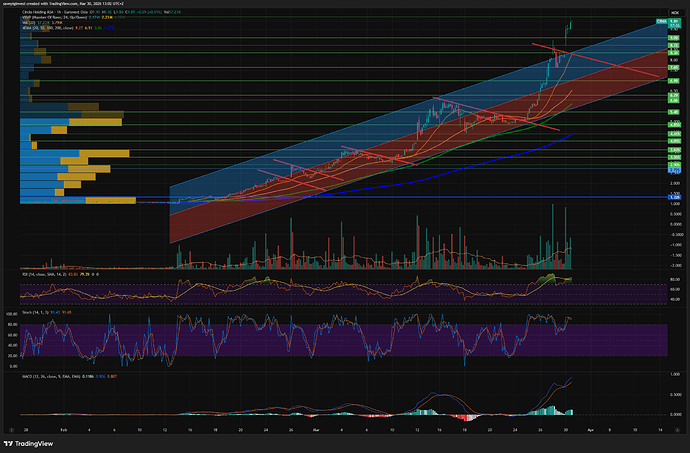Click the MACD histogram's latest green bars
Image resolution: width=690 pixels, height=453 pixels.
569,411
